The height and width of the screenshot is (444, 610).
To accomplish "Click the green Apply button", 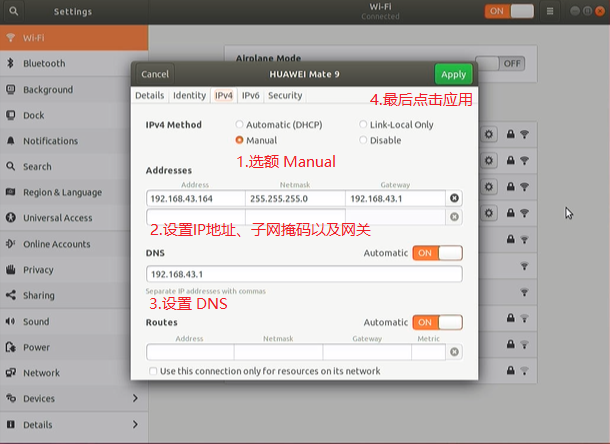I will (453, 74).
